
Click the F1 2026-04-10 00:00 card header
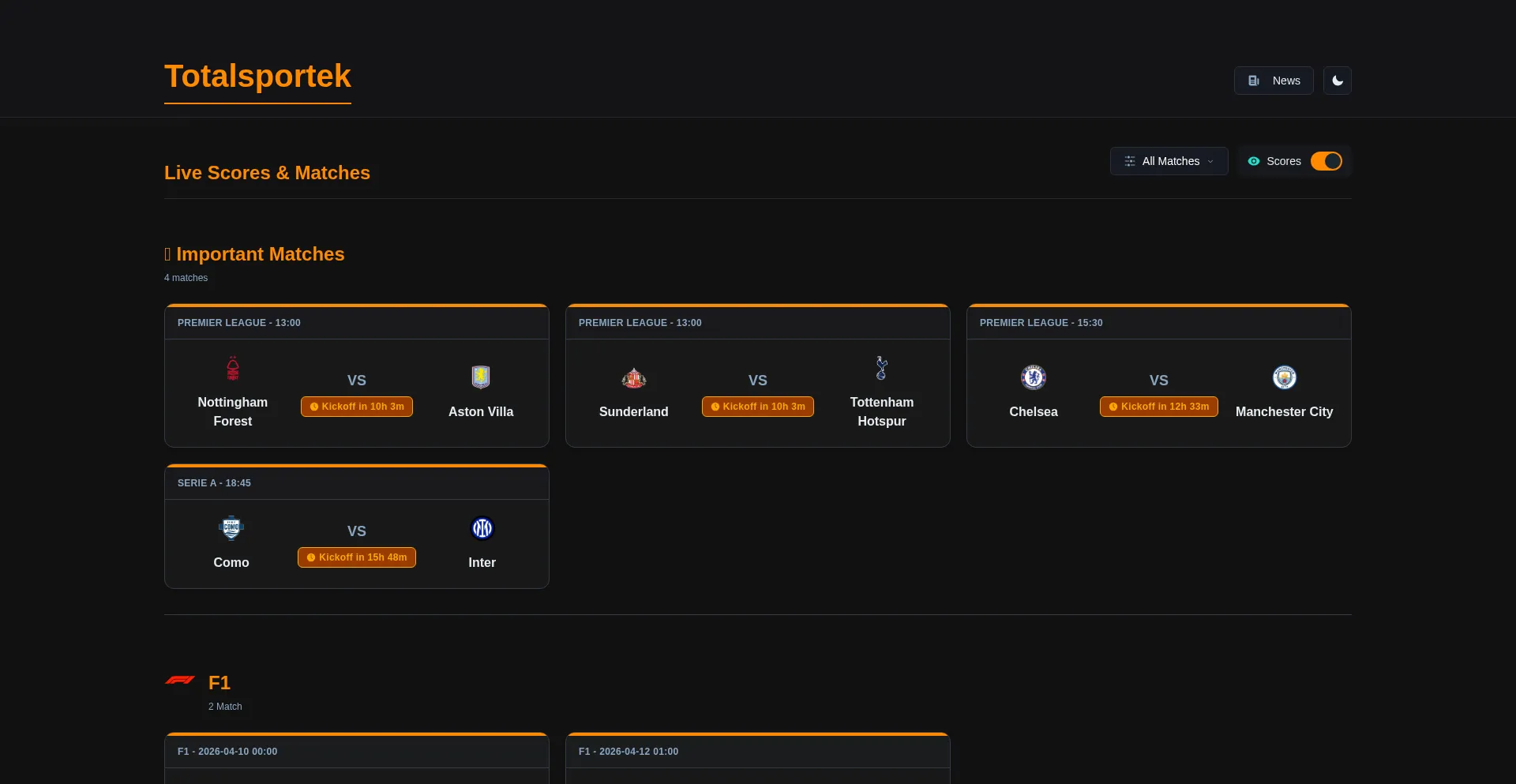click(x=357, y=752)
